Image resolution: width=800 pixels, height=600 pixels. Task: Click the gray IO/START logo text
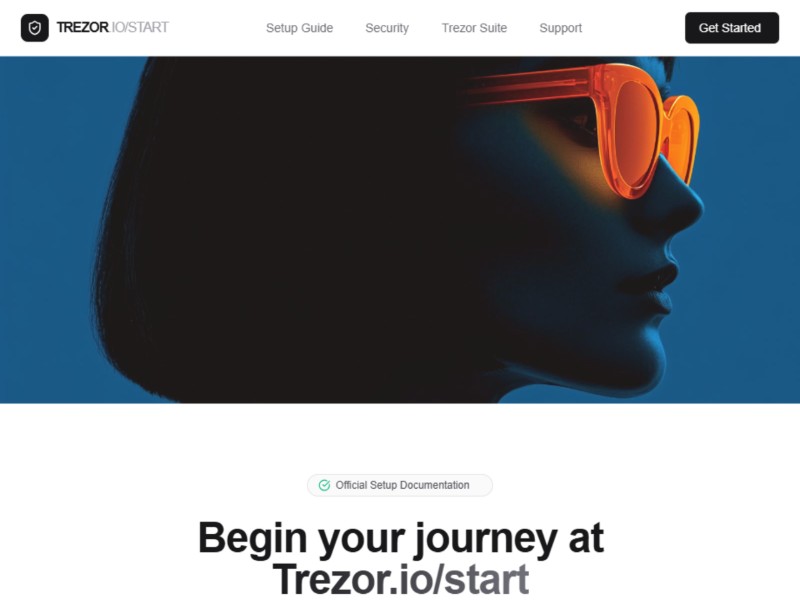pos(140,28)
